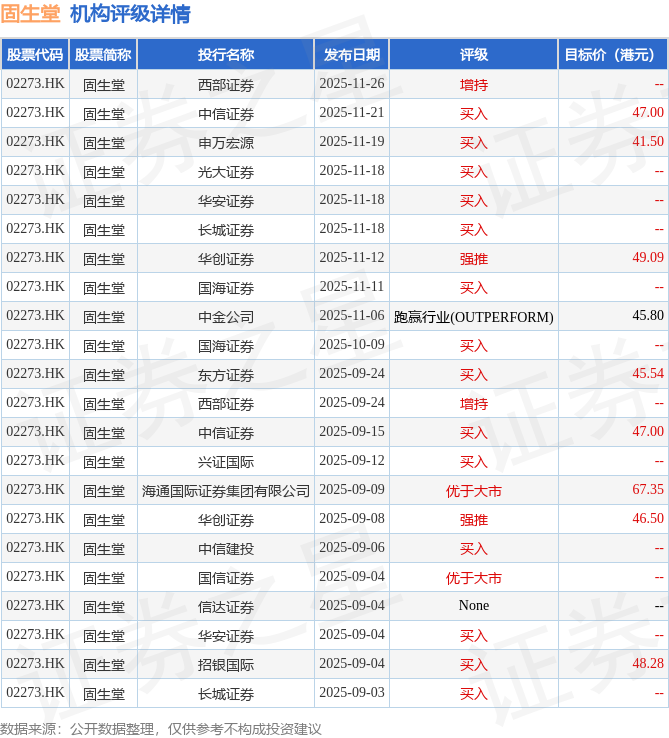Click 02273.HK code in 招银国际 row
Image resolution: width=669 pixels, height=738 pixels.
[35, 664]
